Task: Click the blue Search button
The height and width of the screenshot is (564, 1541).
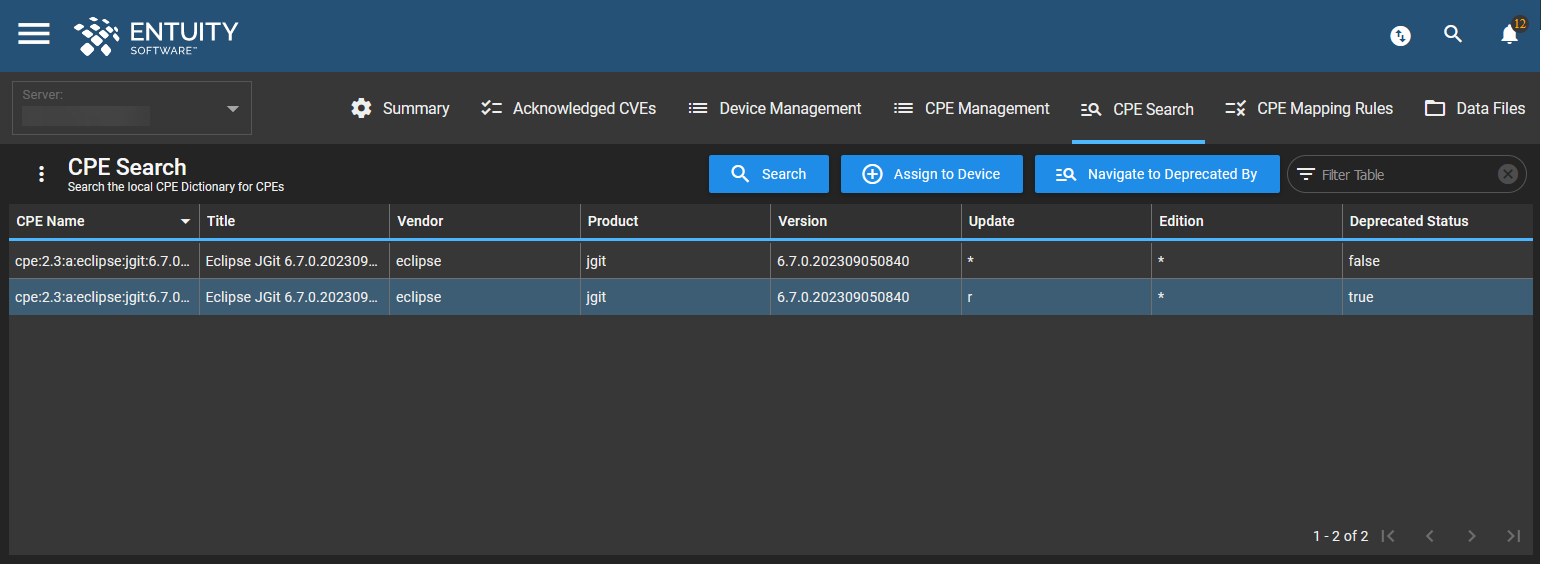Action: (x=769, y=174)
